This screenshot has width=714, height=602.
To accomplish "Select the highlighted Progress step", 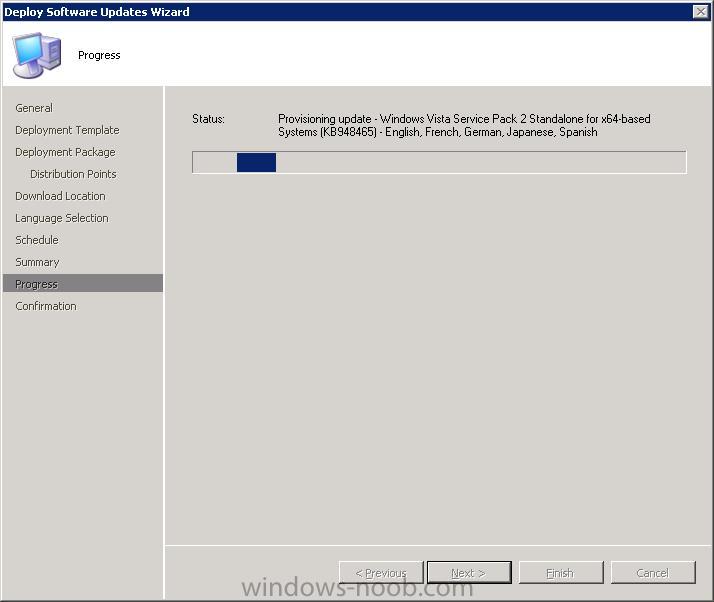I will tap(83, 283).
